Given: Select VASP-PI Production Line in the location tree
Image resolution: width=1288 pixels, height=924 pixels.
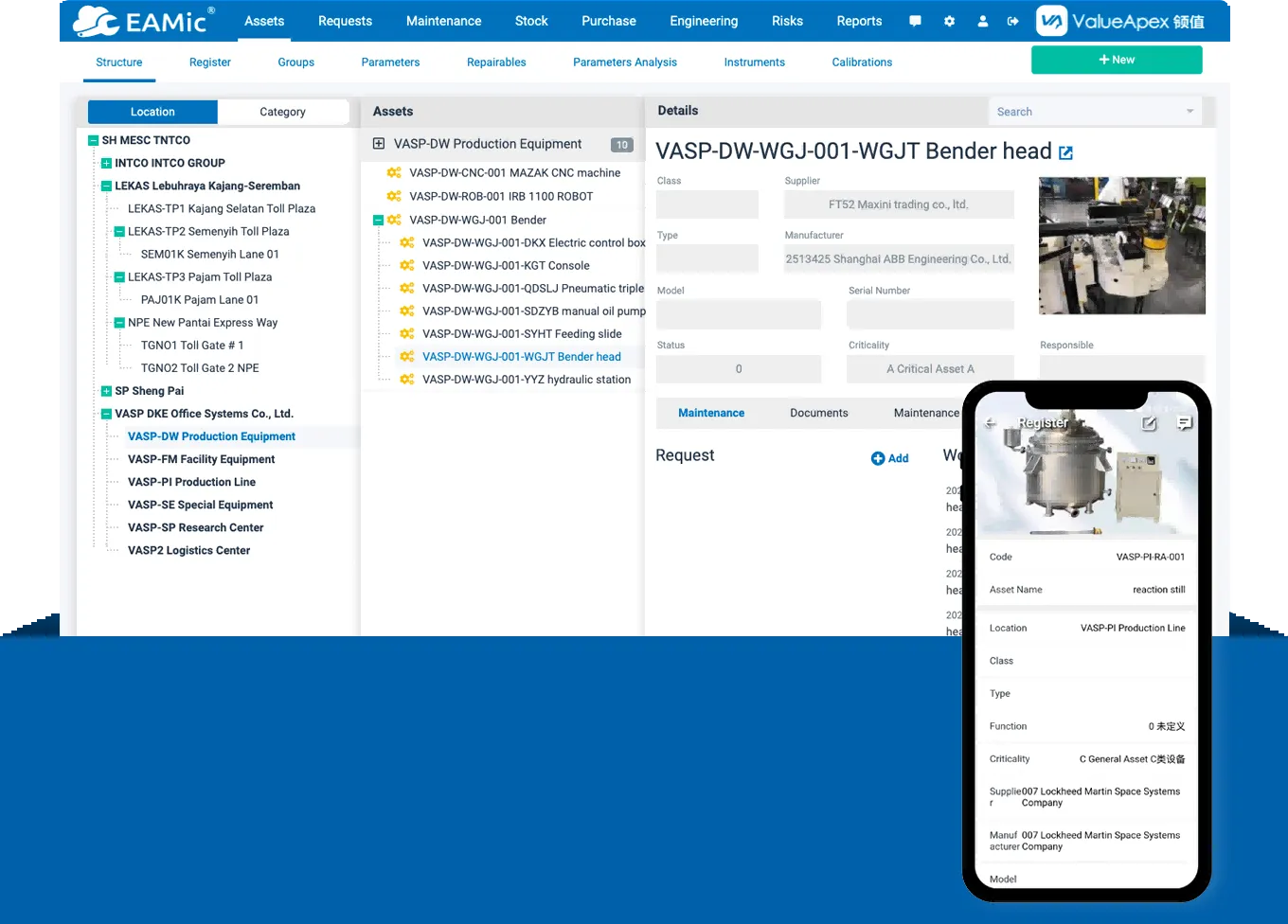Looking at the screenshot, I should pos(191,482).
